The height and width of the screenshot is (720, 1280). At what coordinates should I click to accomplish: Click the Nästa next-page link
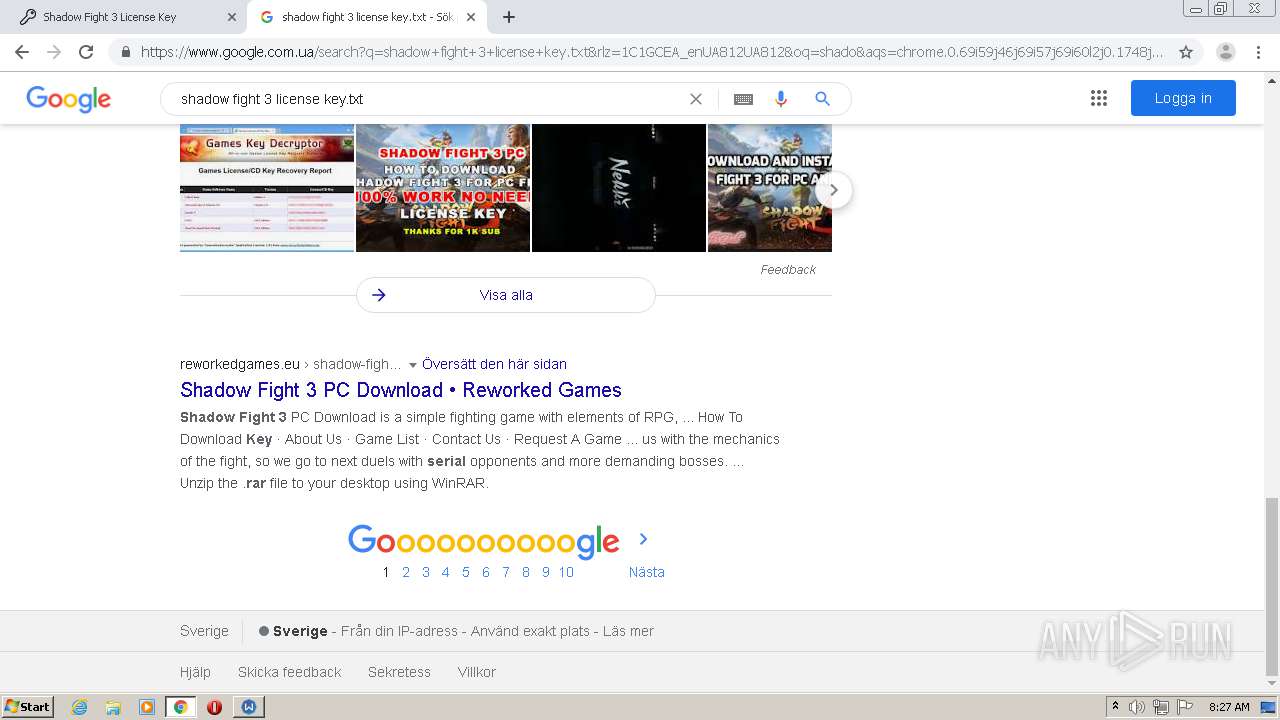point(647,572)
